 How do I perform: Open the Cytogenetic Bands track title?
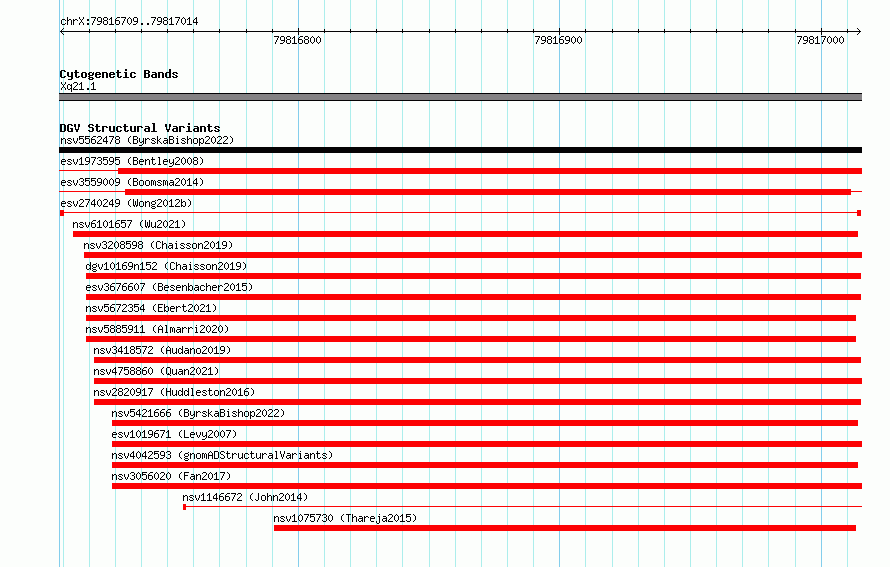[x=119, y=74]
